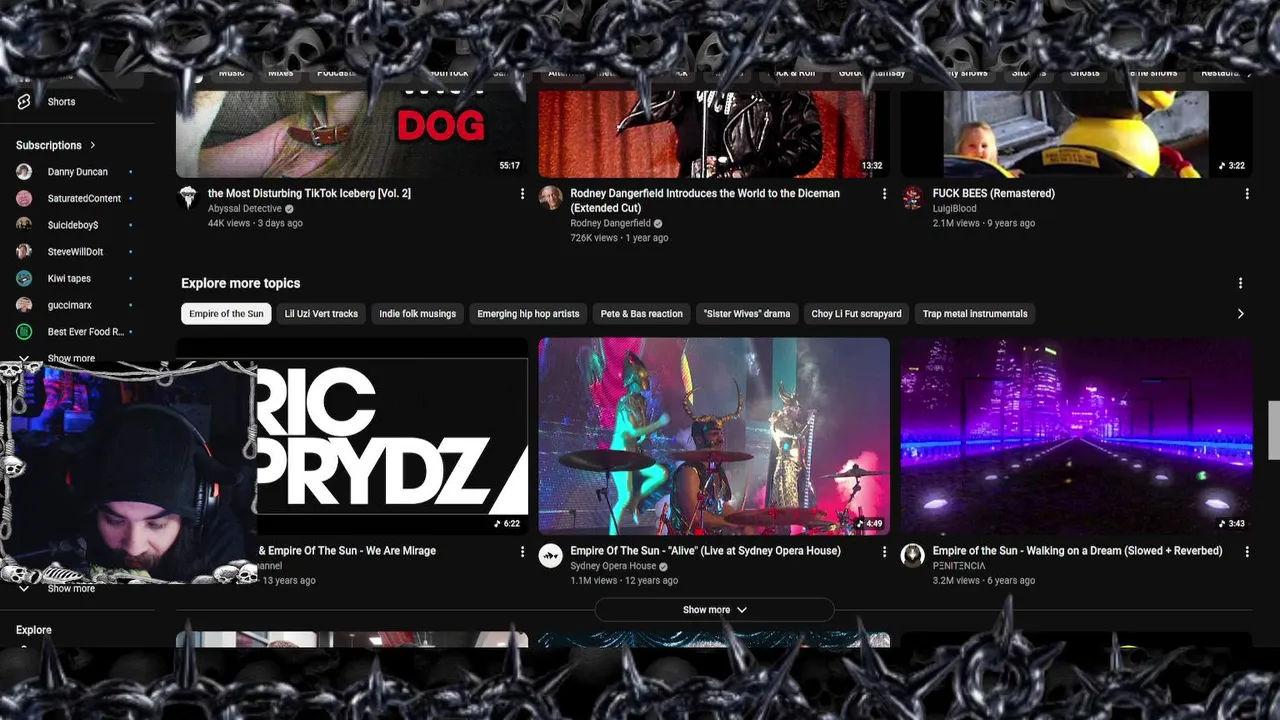Open Explore heading in sidebar
Image resolution: width=1280 pixels, height=720 pixels.
coord(34,630)
